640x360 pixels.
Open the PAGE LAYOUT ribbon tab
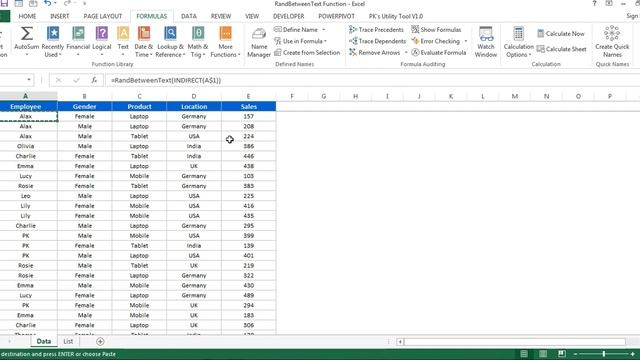coord(102,16)
